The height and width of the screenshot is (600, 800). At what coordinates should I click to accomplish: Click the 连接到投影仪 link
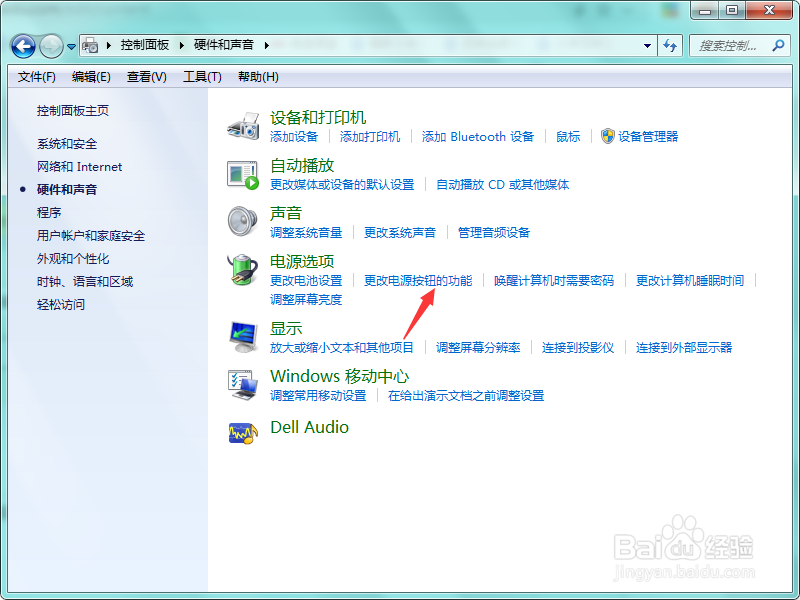578,348
